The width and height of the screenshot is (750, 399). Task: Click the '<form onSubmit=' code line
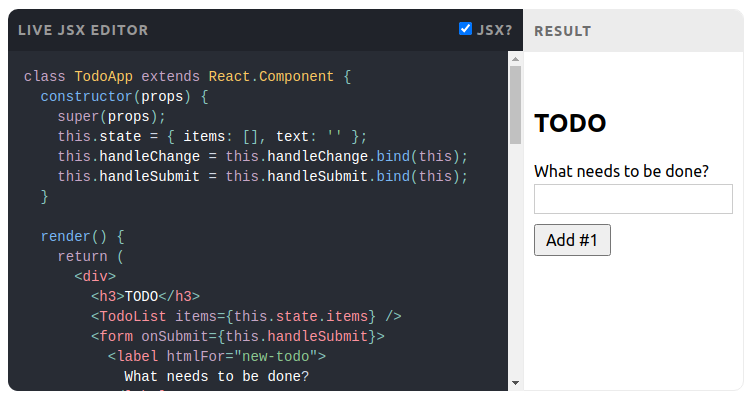coord(238,336)
